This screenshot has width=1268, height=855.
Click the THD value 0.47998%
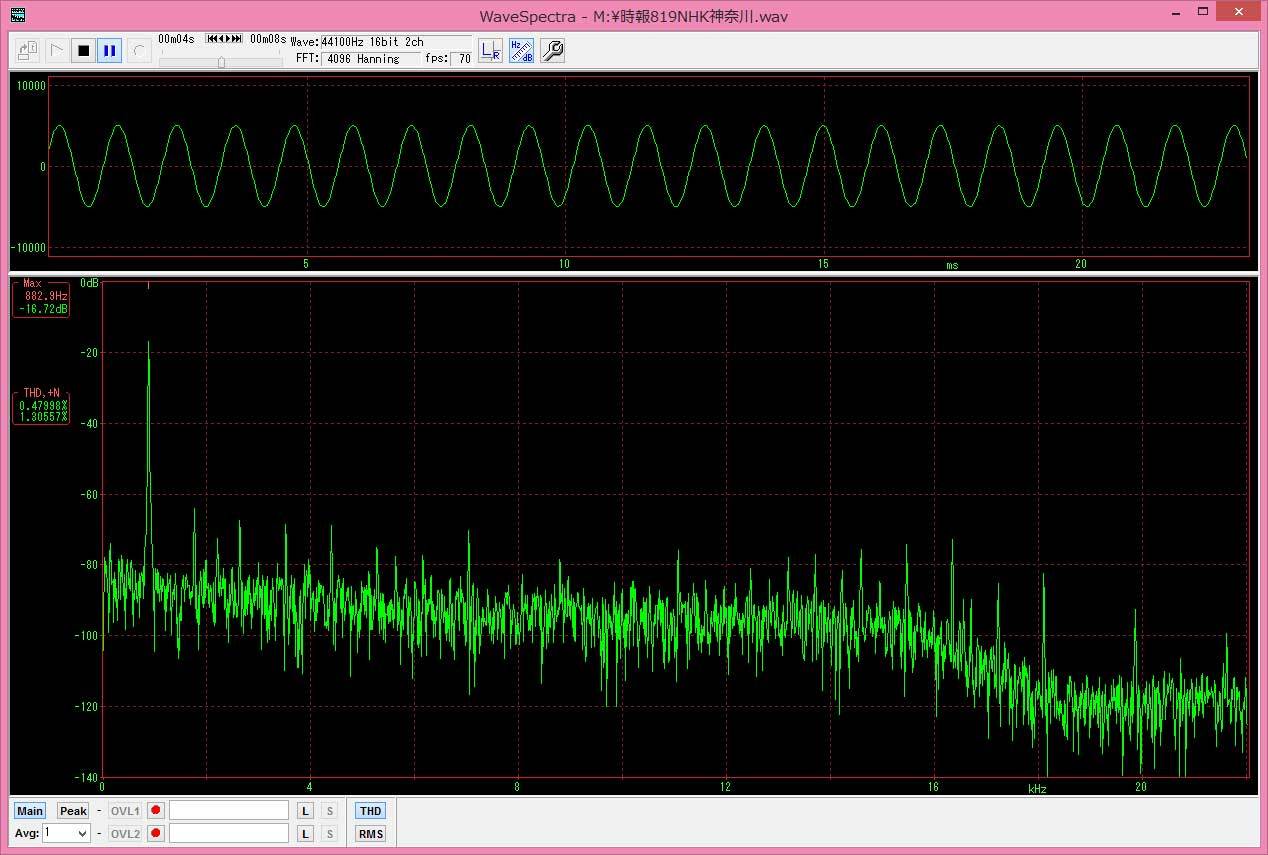click(44, 405)
